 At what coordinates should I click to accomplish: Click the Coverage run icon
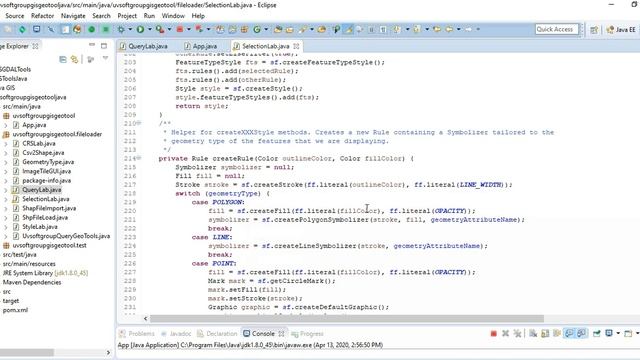click(x=160, y=29)
